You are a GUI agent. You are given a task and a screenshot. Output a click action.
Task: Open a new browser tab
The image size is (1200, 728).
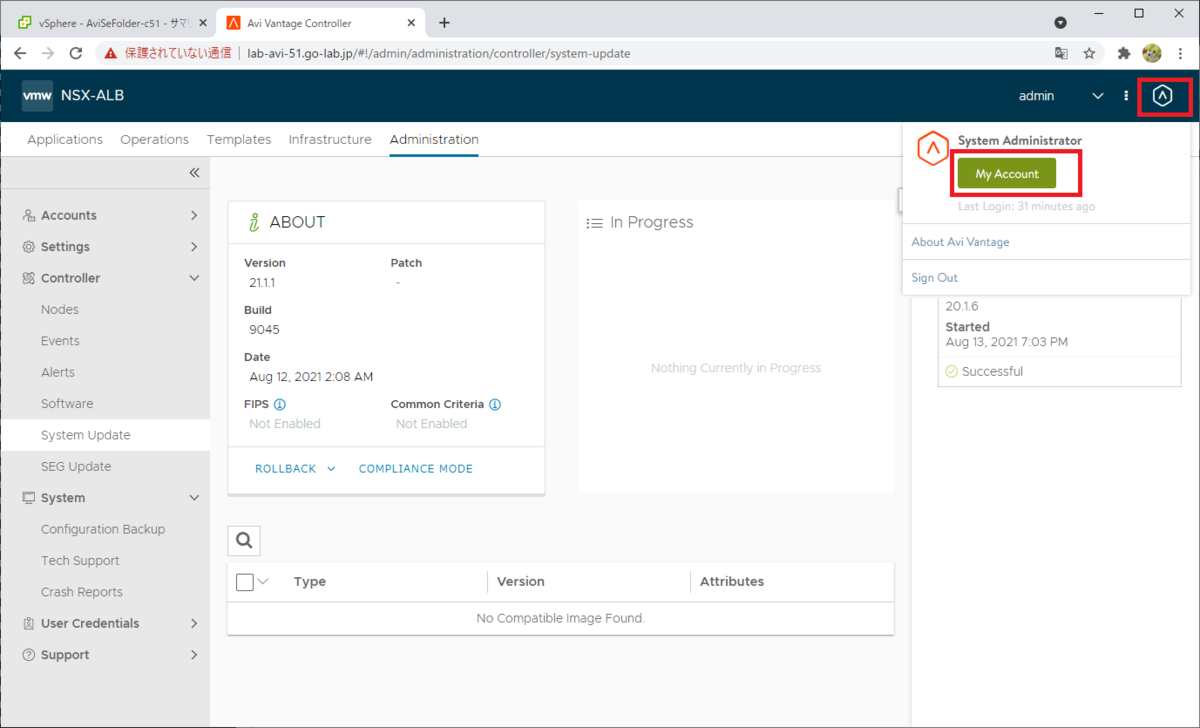pyautogui.click(x=445, y=22)
